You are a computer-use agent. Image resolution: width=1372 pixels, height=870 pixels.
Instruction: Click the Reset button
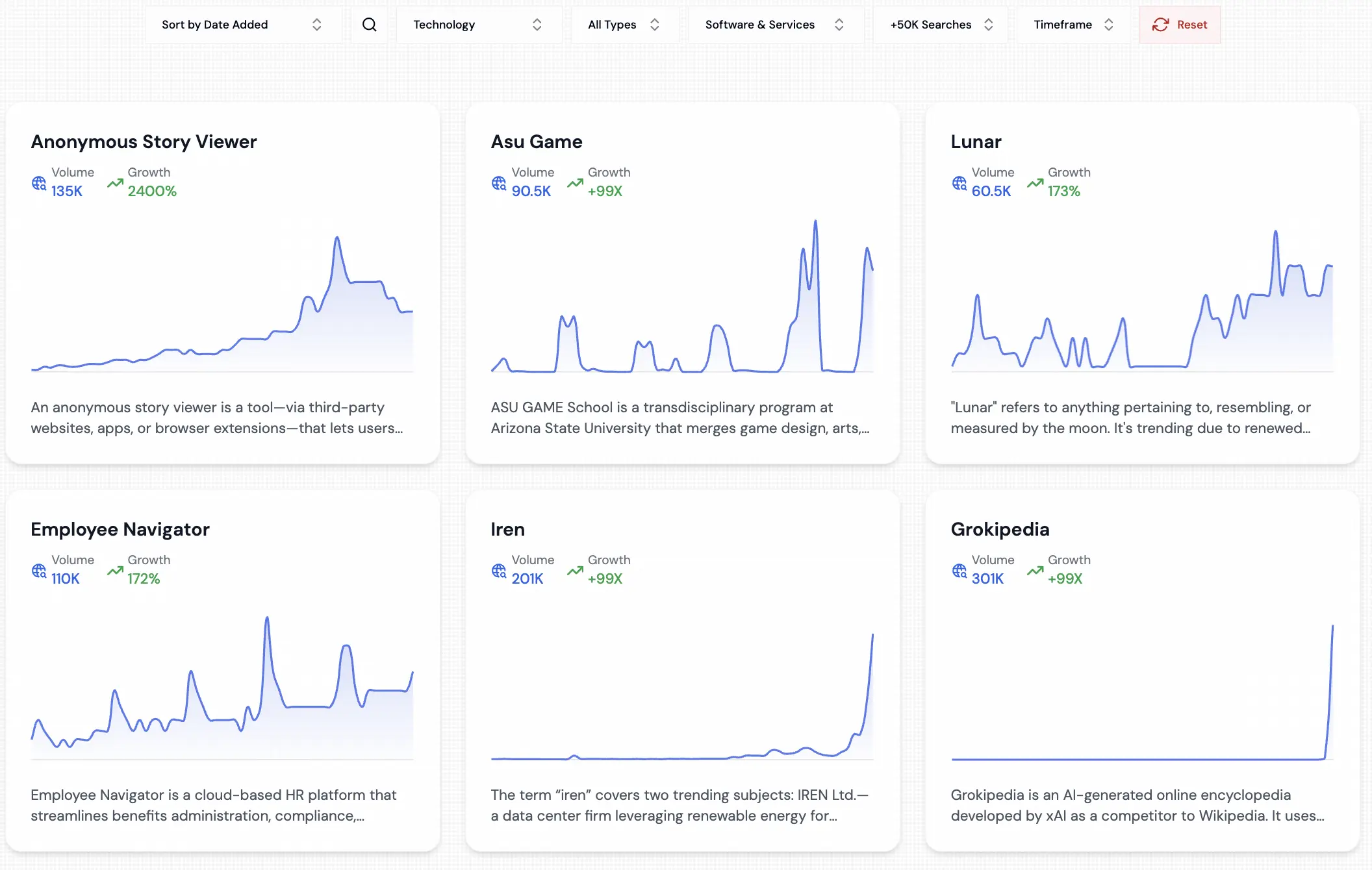tap(1180, 25)
